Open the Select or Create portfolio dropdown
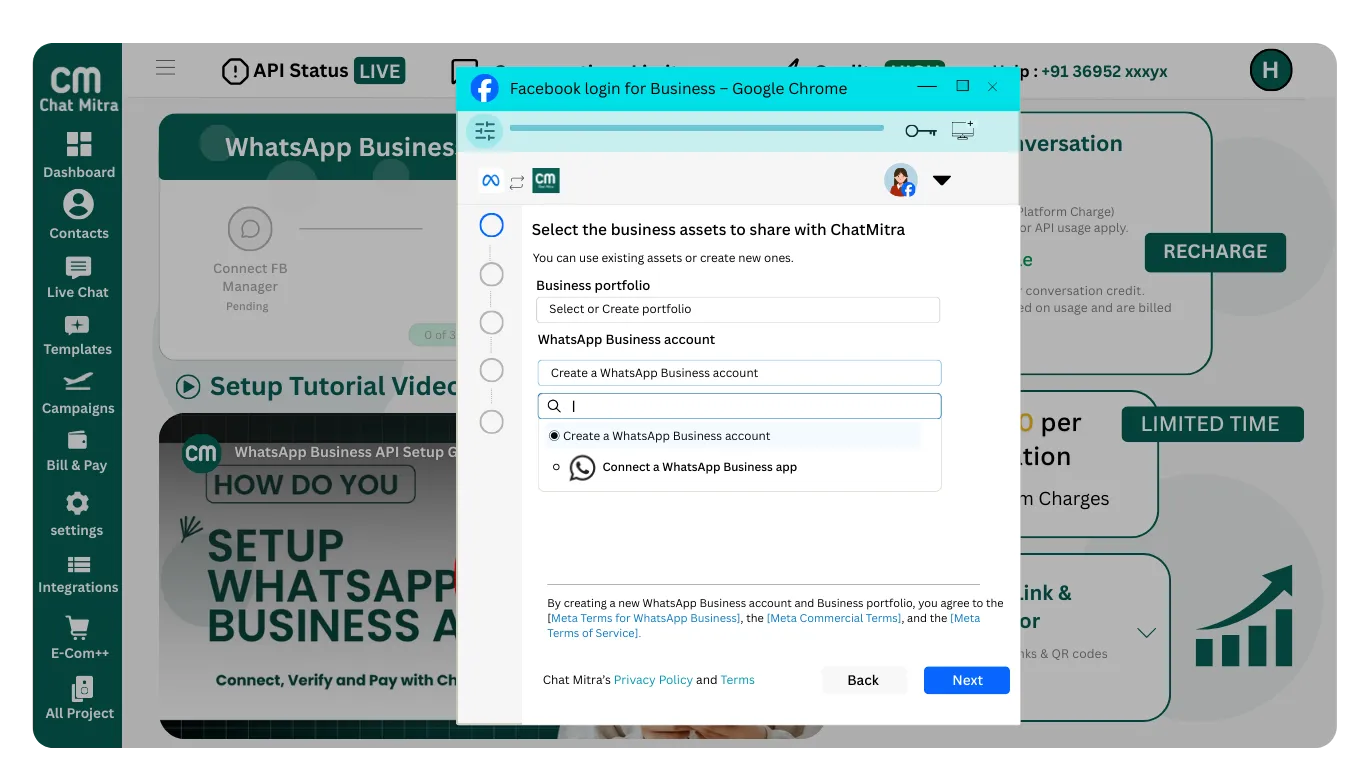Screen dimensions: 1366x768 point(738,310)
